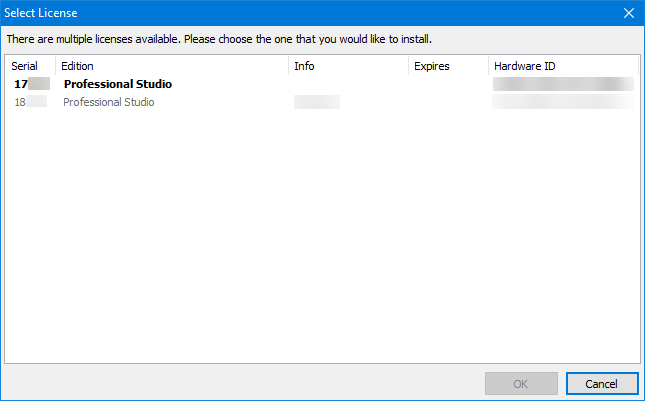
Task: Select the grey Professional Studio license entry
Action: [x=108, y=102]
